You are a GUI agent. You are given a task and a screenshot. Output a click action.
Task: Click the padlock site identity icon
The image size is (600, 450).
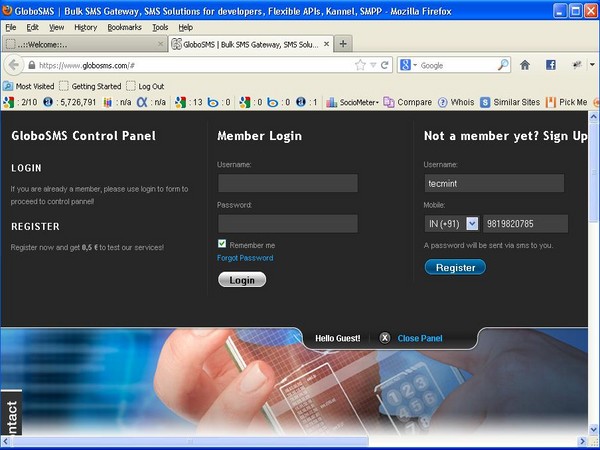pyautogui.click(x=32, y=65)
